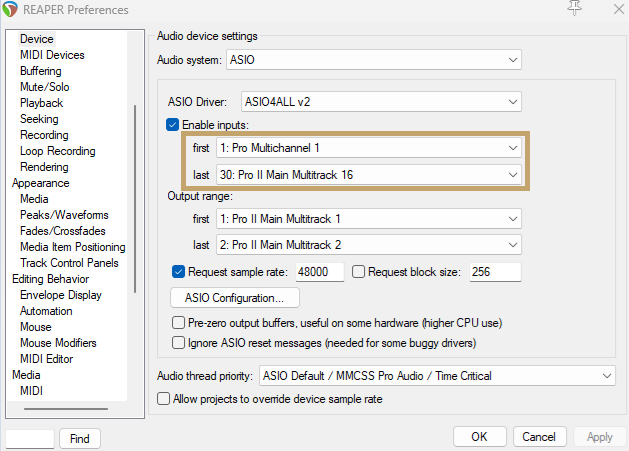This screenshot has width=629, height=451.
Task: Open Loop Recording preferences page
Action: (x=58, y=151)
